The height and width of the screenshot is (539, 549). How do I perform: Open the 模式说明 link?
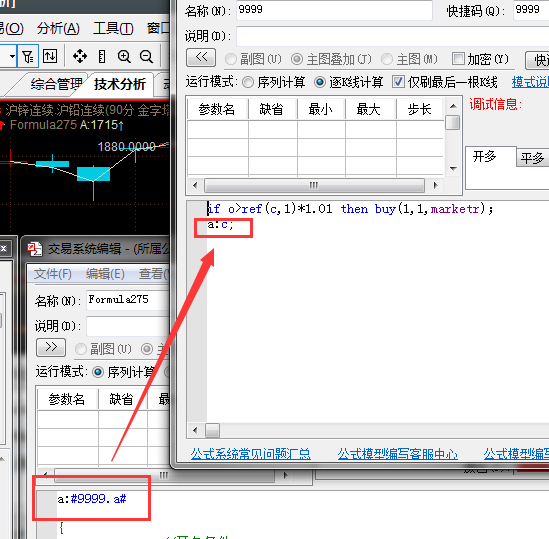click(x=530, y=82)
